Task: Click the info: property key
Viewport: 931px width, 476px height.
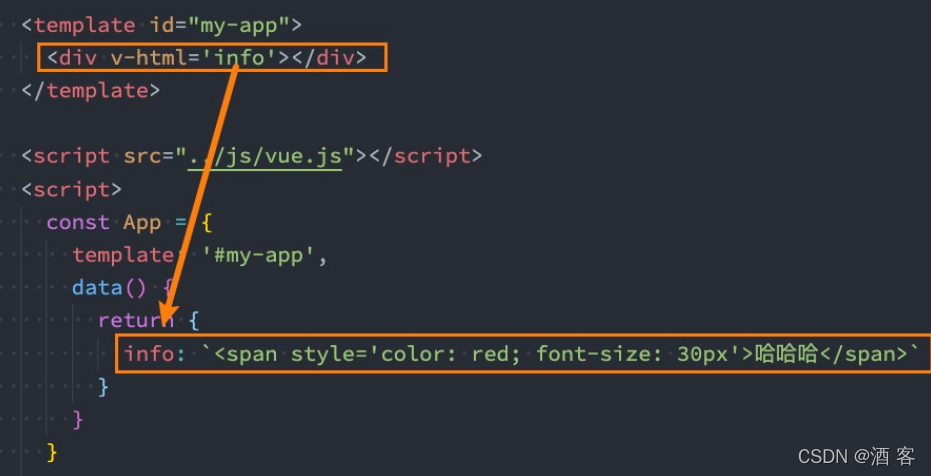Action: click(x=156, y=354)
